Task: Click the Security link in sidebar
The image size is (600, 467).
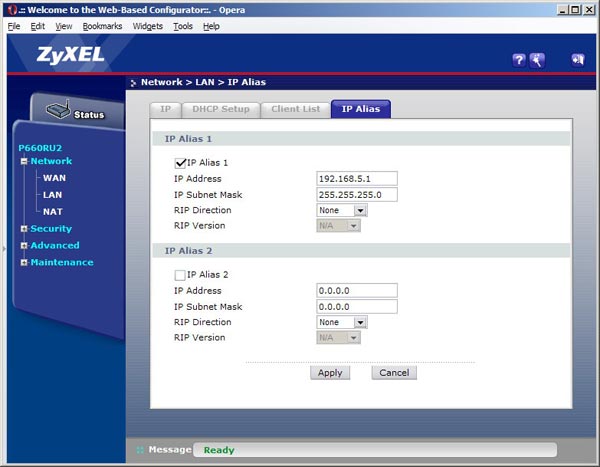Action: point(51,229)
